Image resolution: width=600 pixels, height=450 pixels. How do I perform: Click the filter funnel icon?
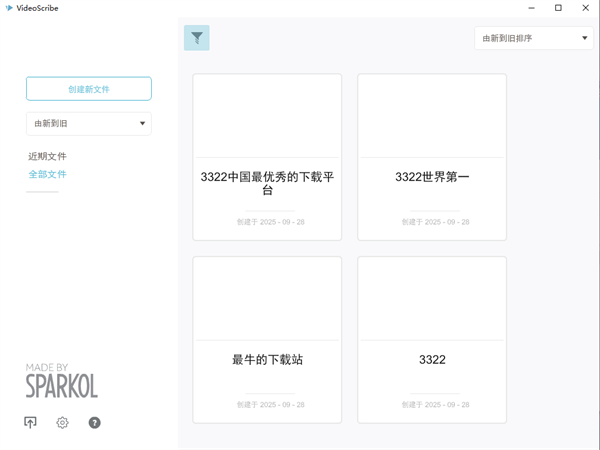click(197, 38)
